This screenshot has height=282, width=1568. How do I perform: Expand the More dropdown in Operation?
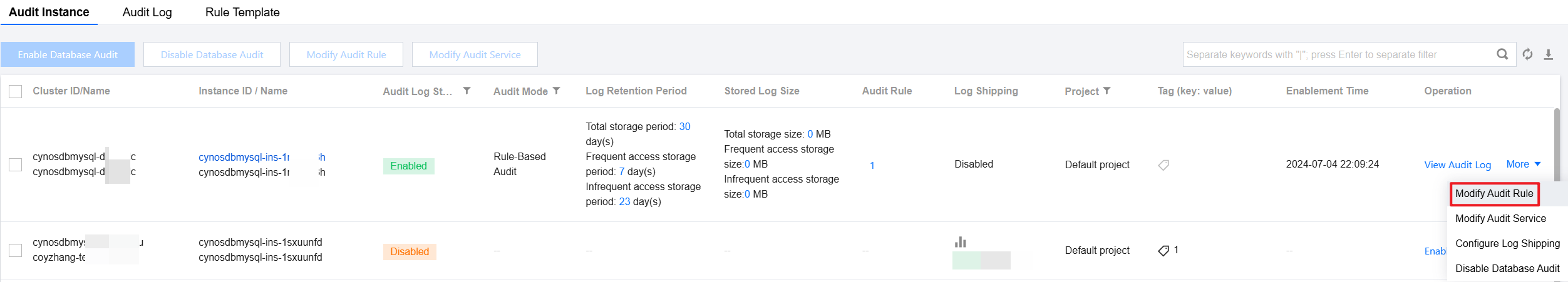(1523, 164)
